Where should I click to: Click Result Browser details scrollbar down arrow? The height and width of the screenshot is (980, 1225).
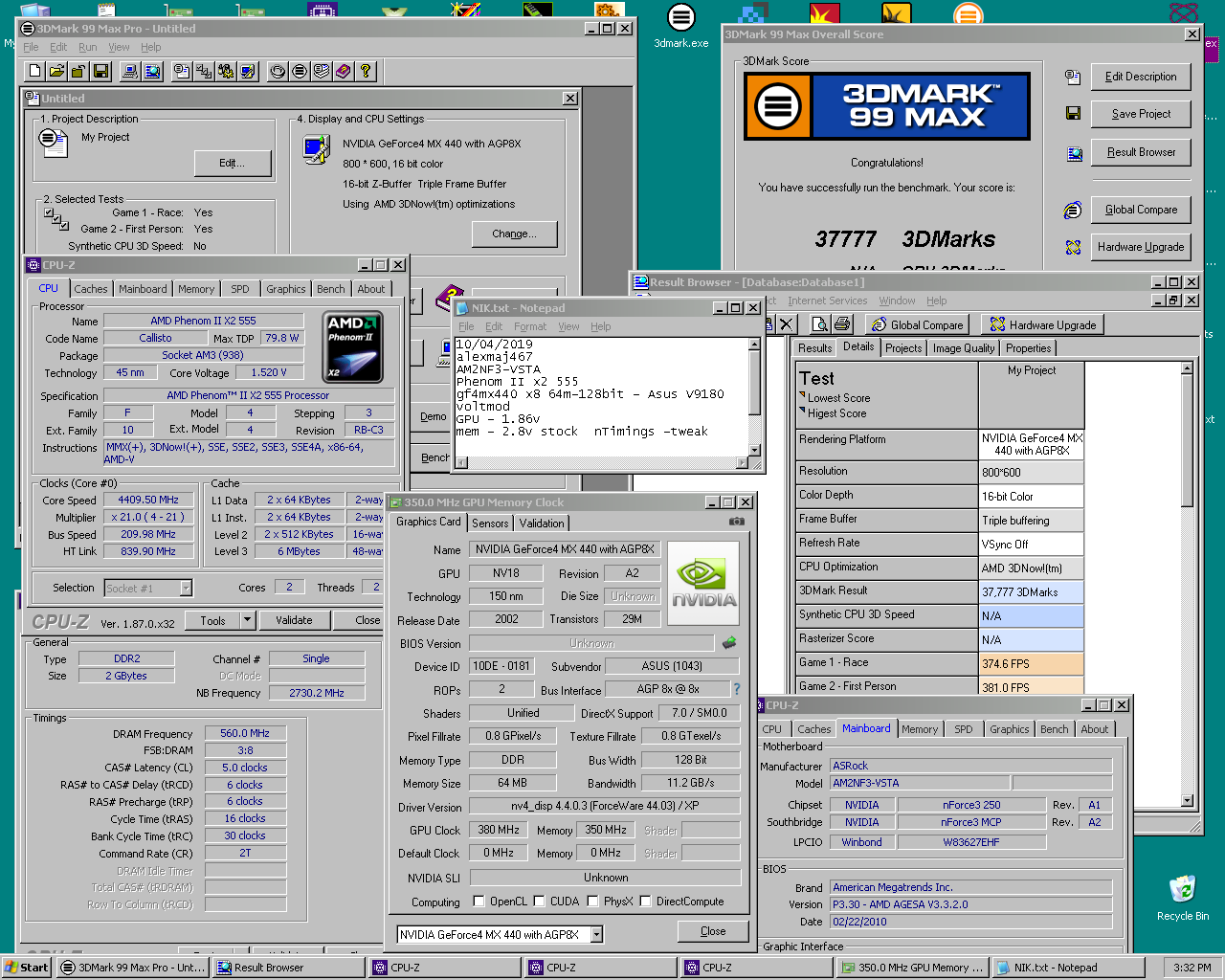(1187, 801)
